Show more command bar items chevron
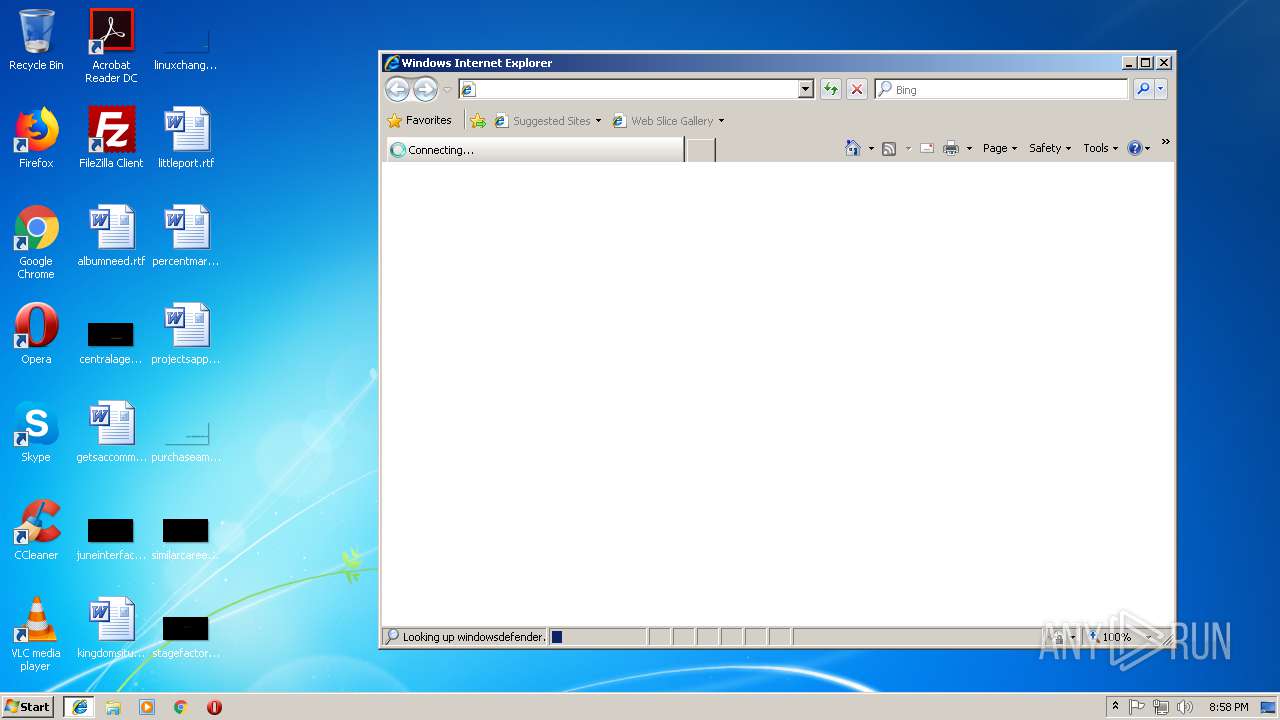The image size is (1280, 720). point(1165,142)
